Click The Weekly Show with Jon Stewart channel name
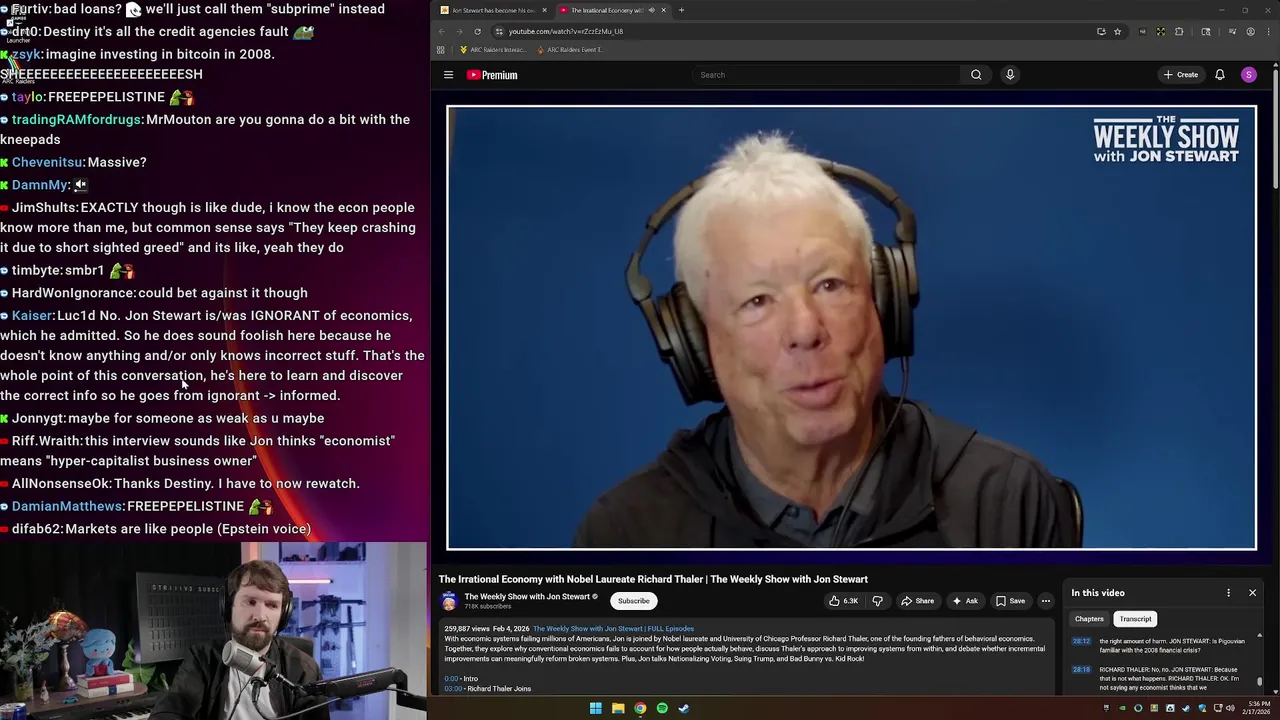The image size is (1280, 720). coord(527,597)
